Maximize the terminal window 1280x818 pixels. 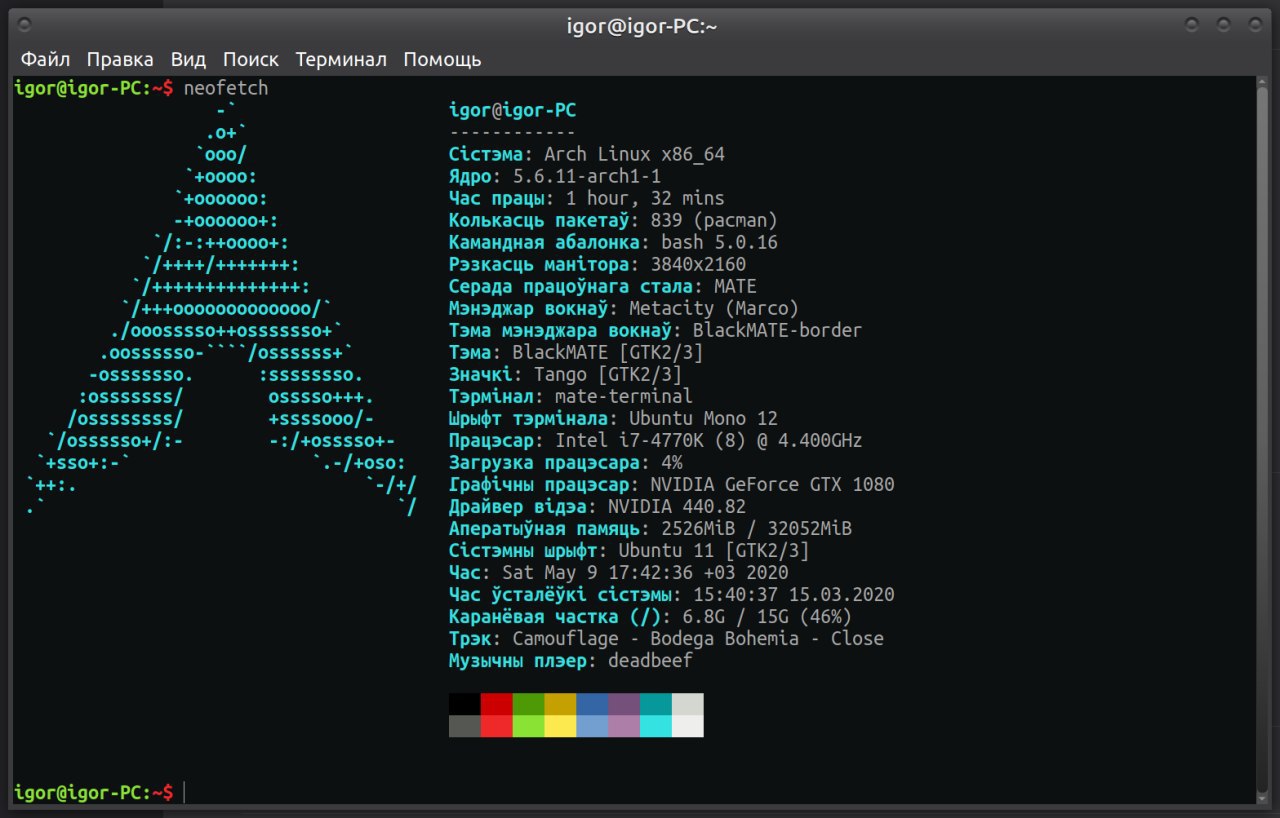1223,24
